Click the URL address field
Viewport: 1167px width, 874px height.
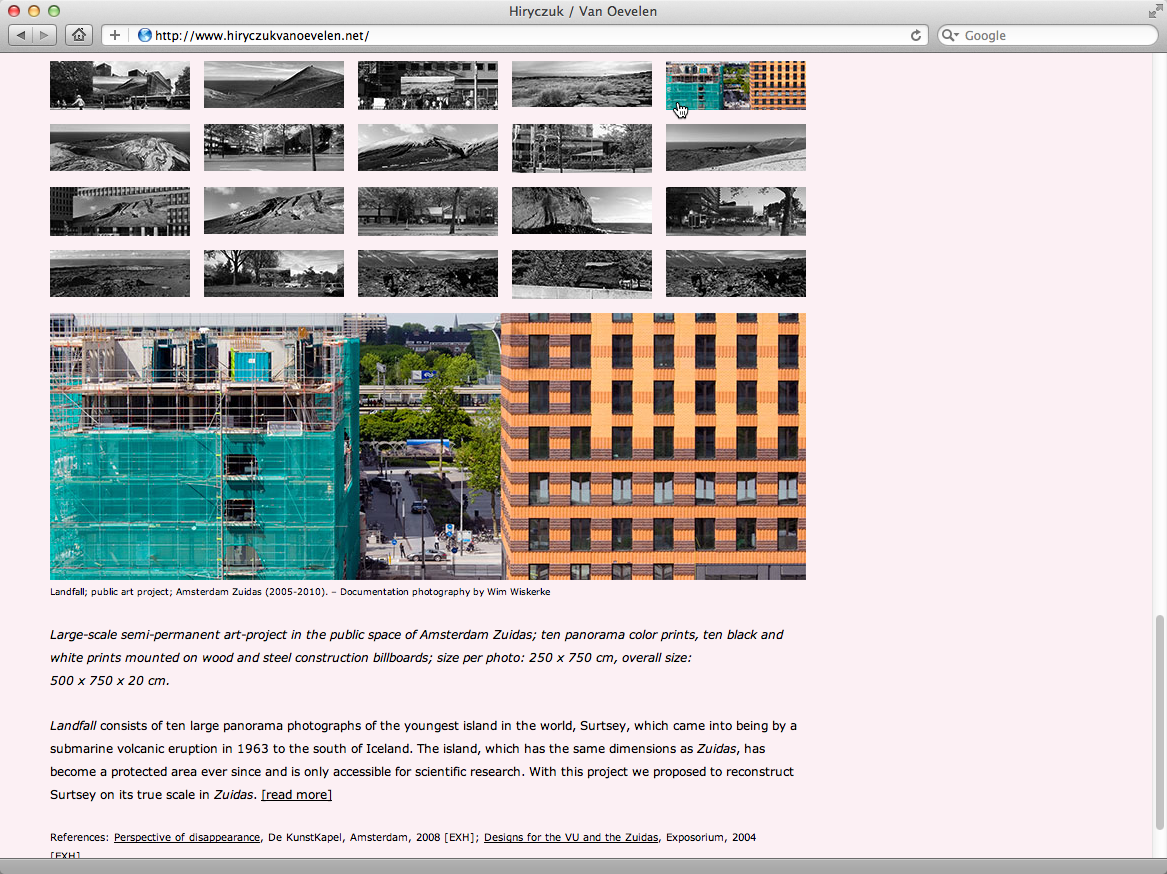[520, 35]
